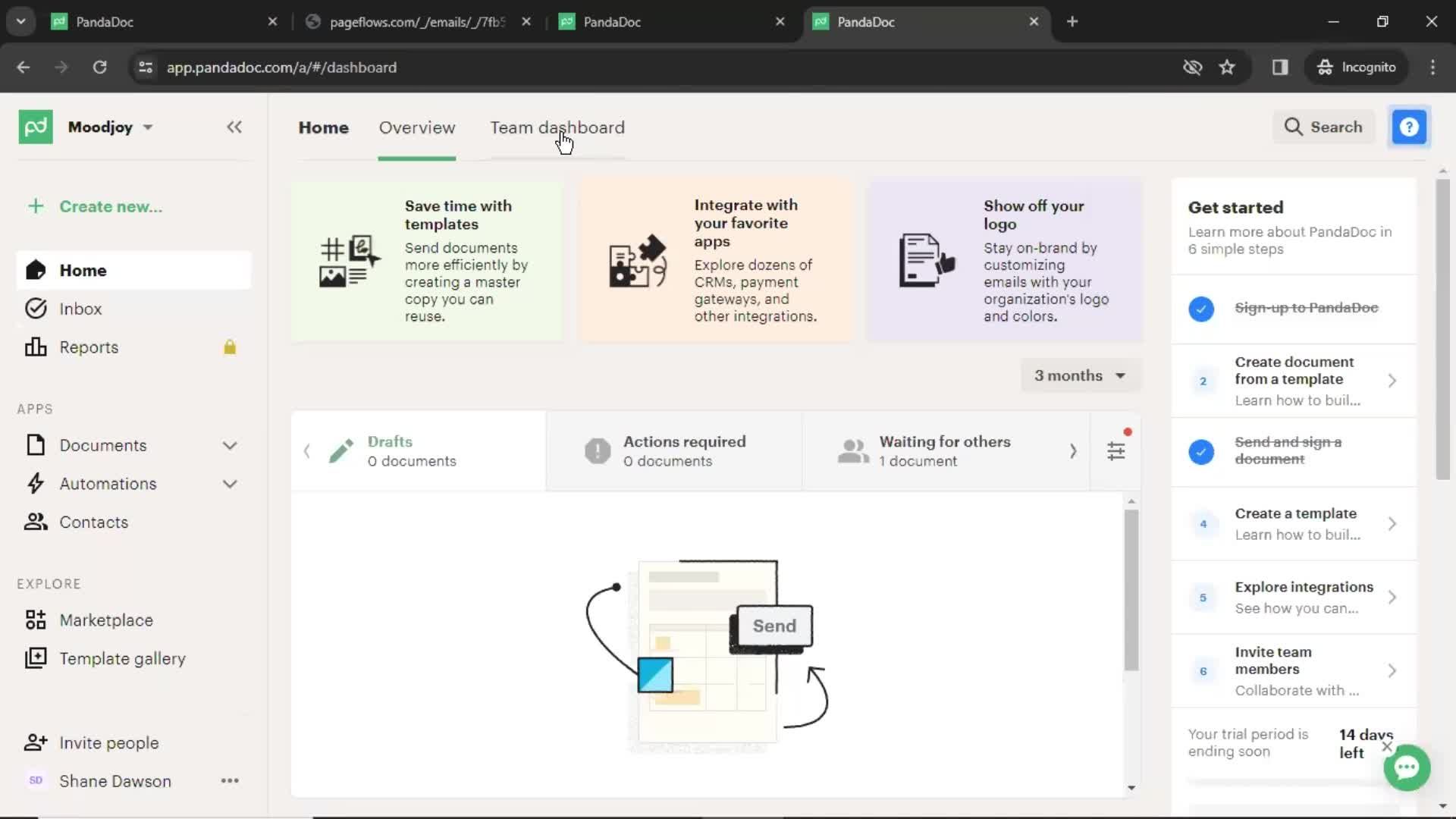Expand the Documents section in sidebar
This screenshot has width=1456, height=819.
tap(229, 445)
